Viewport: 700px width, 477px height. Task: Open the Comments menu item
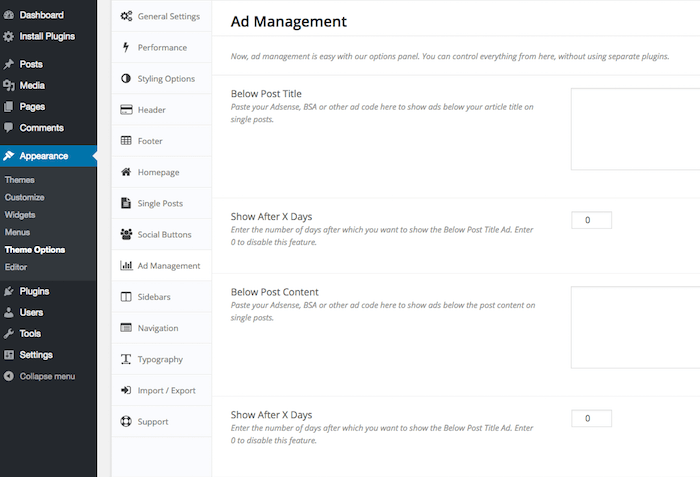[48, 128]
